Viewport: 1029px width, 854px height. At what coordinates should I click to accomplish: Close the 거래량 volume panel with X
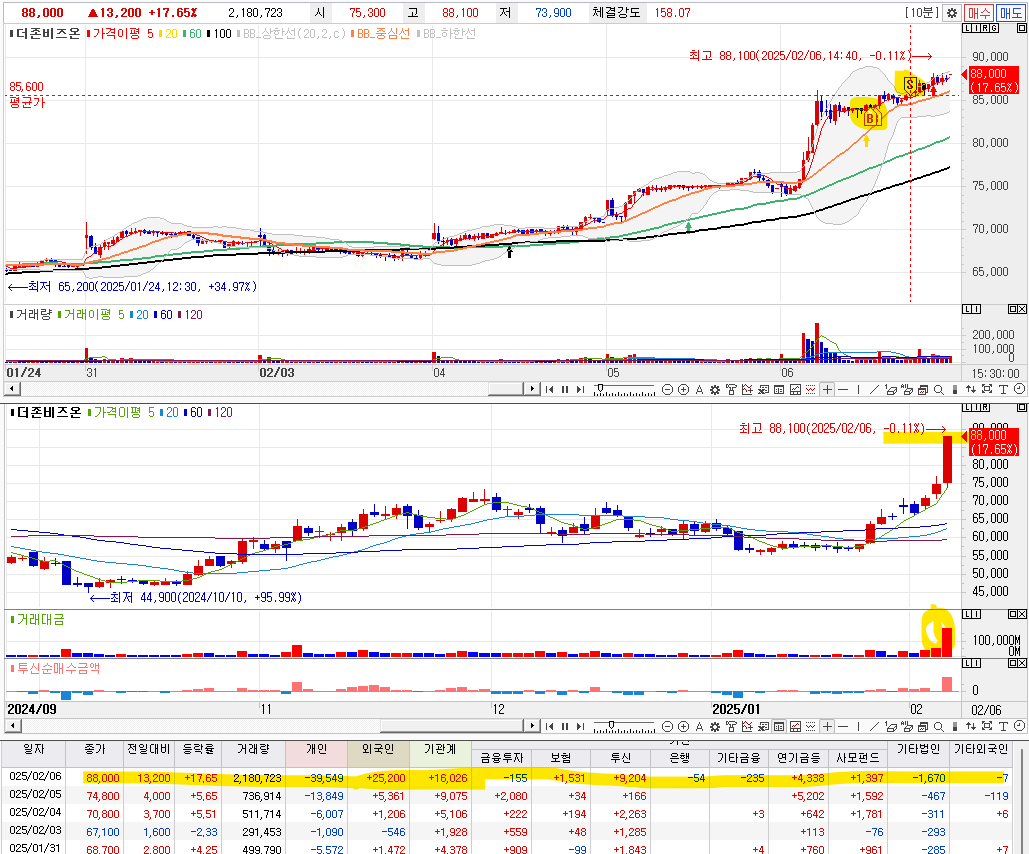[1022, 309]
